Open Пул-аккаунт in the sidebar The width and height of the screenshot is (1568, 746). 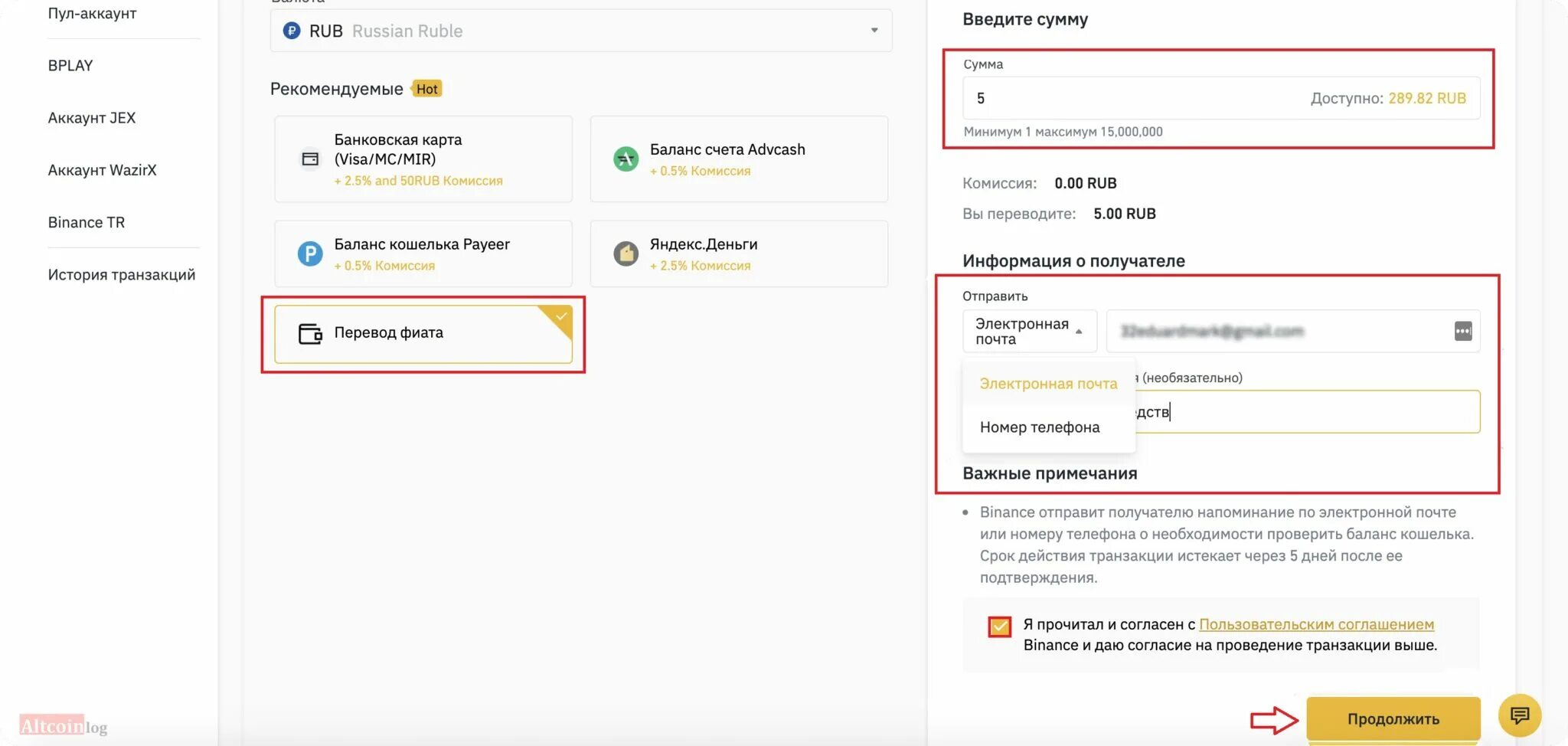pyautogui.click(x=92, y=13)
